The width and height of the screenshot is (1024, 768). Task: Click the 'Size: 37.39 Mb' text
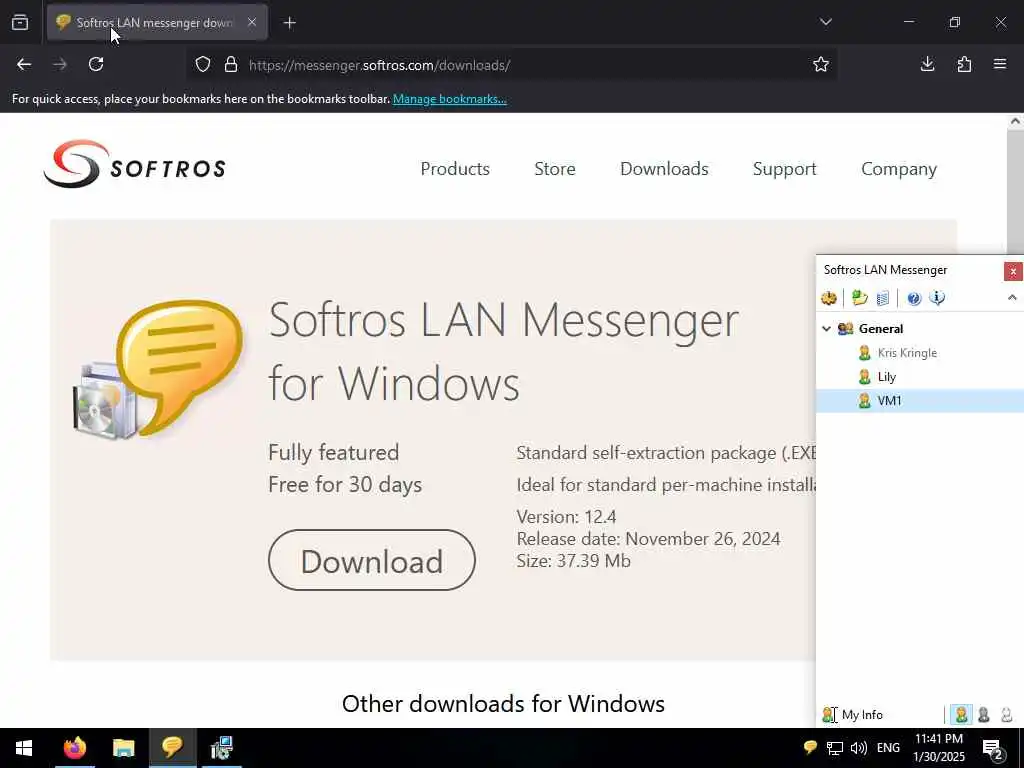click(x=573, y=560)
